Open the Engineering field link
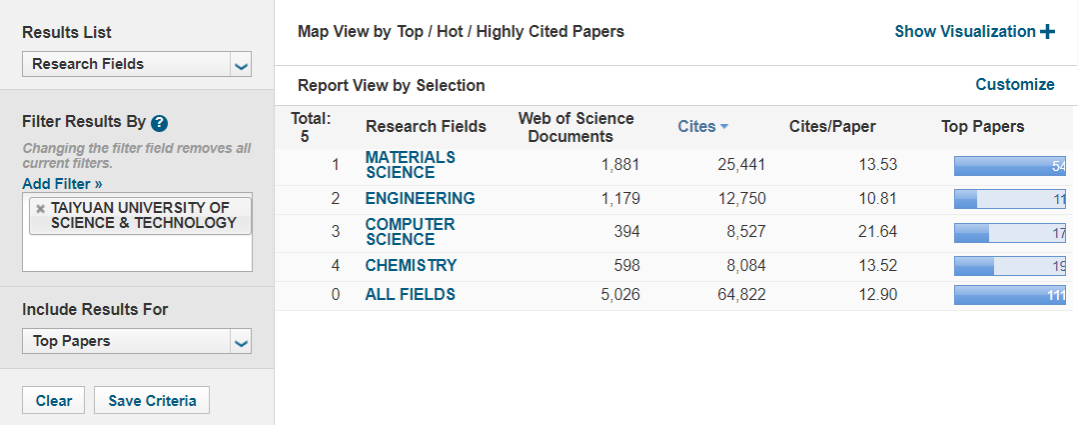 tap(420, 198)
